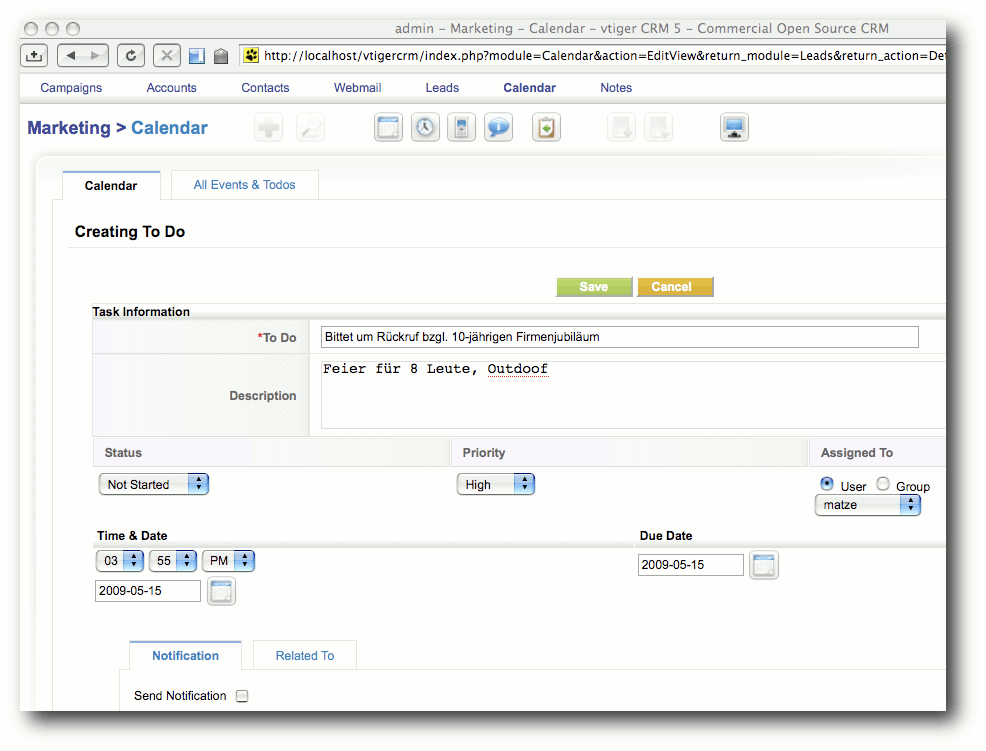Open the Accounts menu item
This screenshot has width=986, height=751.
172,88
